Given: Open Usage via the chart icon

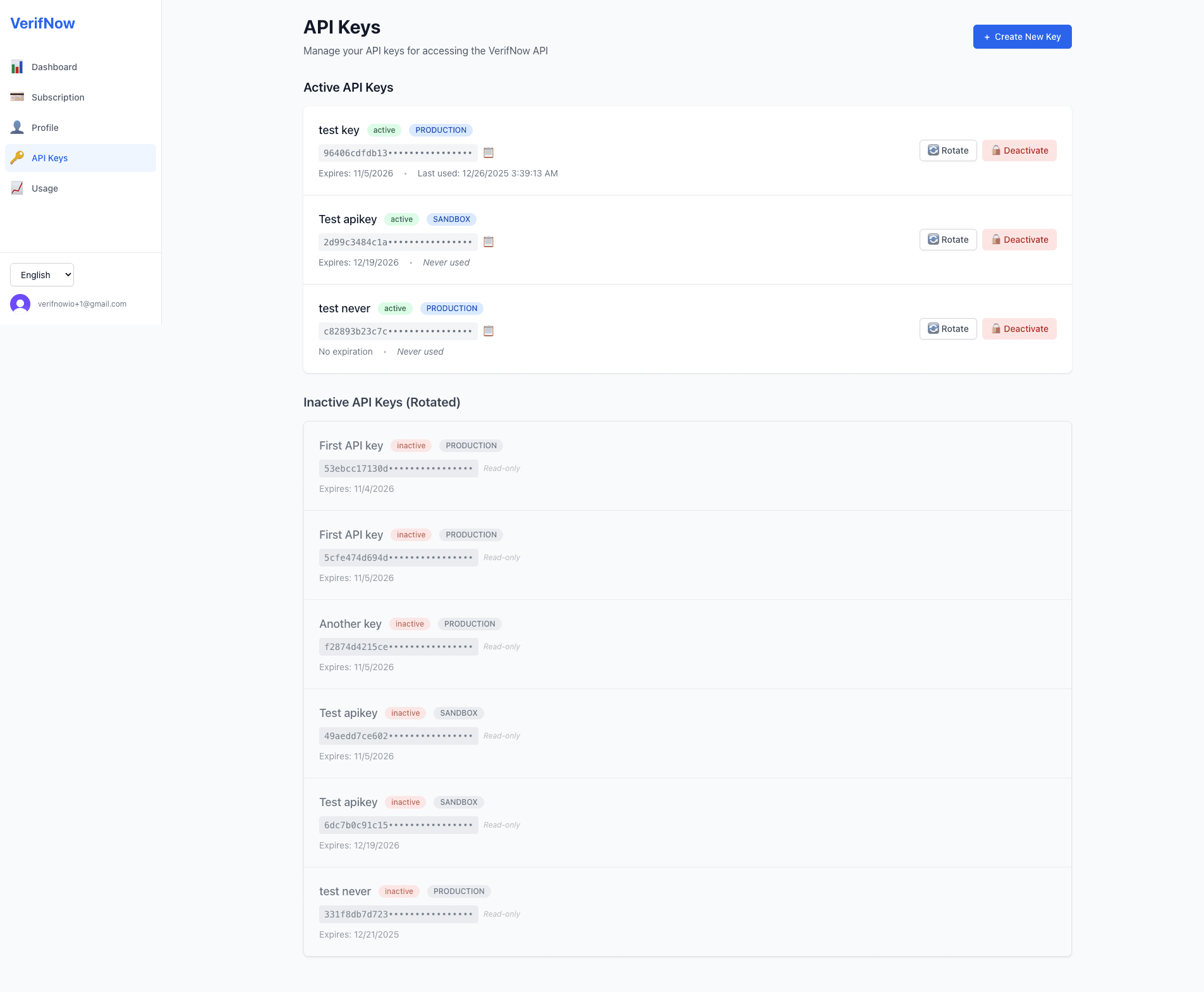Looking at the screenshot, I should coord(17,188).
